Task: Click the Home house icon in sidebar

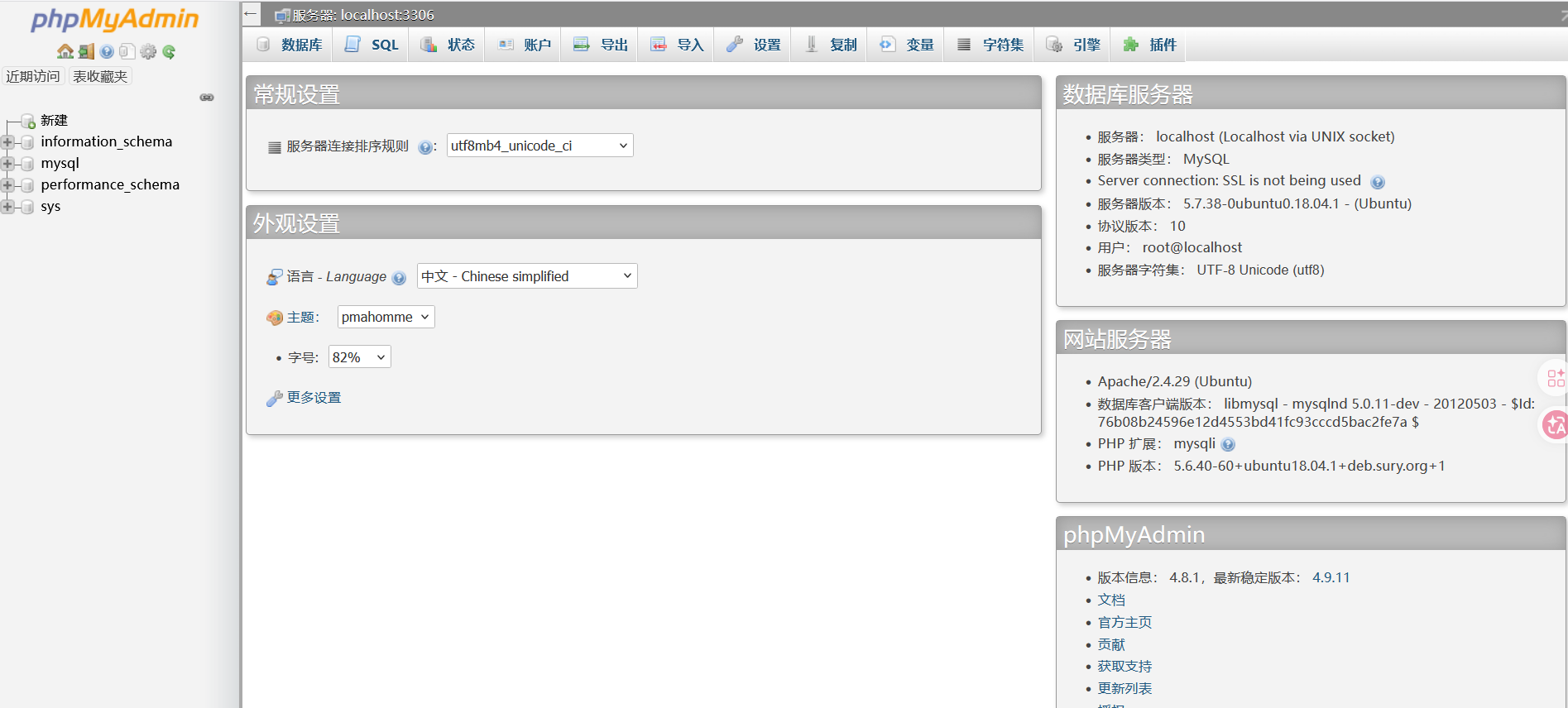Action: point(65,51)
